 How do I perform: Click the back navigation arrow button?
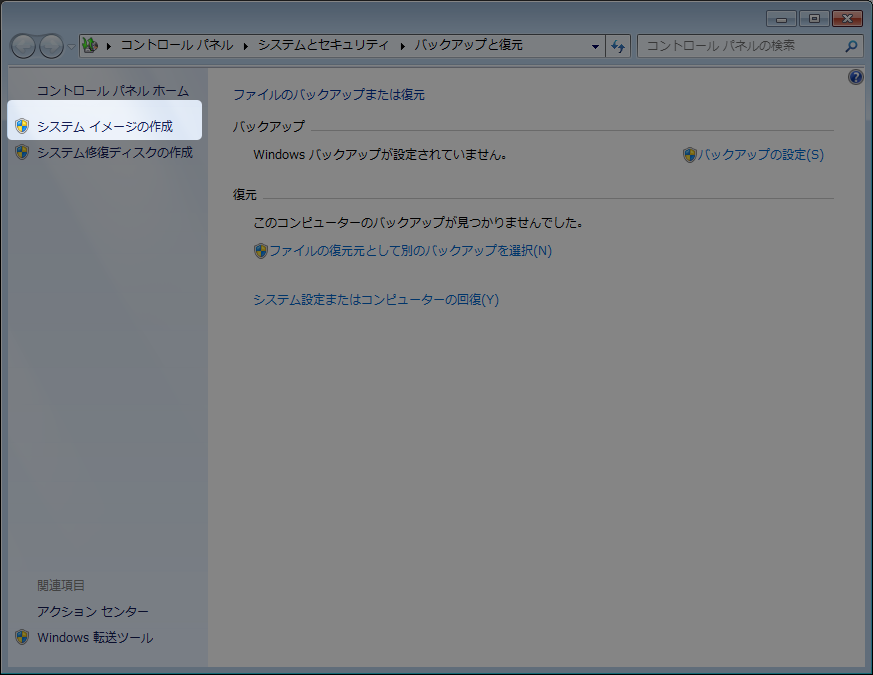pos(23,46)
